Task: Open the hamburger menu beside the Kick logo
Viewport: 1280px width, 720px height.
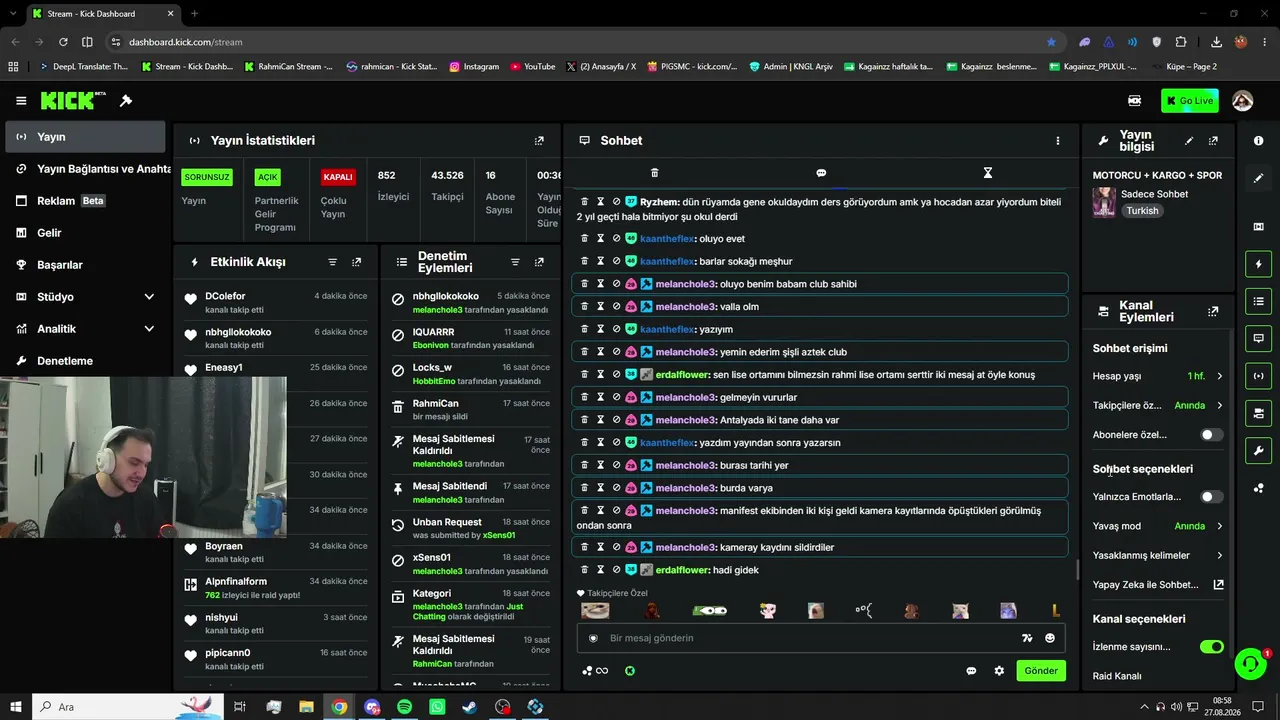Action: tap(21, 101)
